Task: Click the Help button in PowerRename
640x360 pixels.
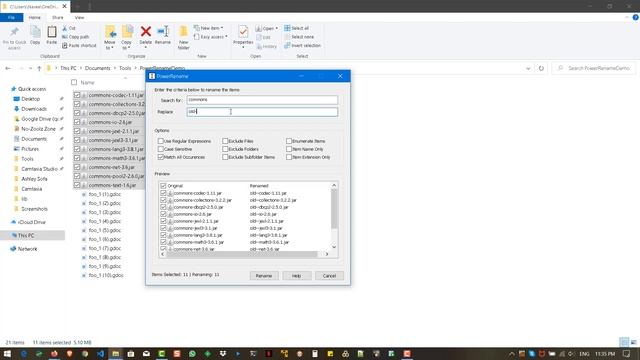Action: [x=297, y=276]
